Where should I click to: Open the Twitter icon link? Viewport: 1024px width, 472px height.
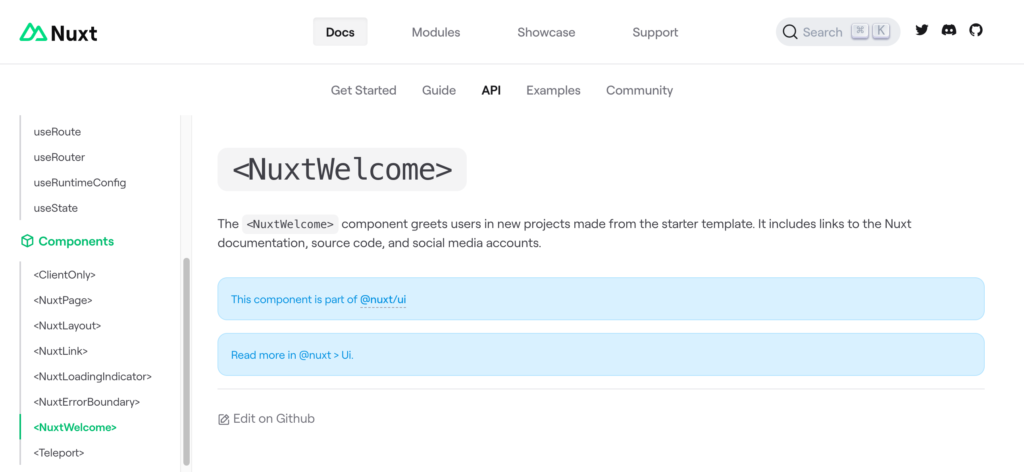tap(922, 31)
